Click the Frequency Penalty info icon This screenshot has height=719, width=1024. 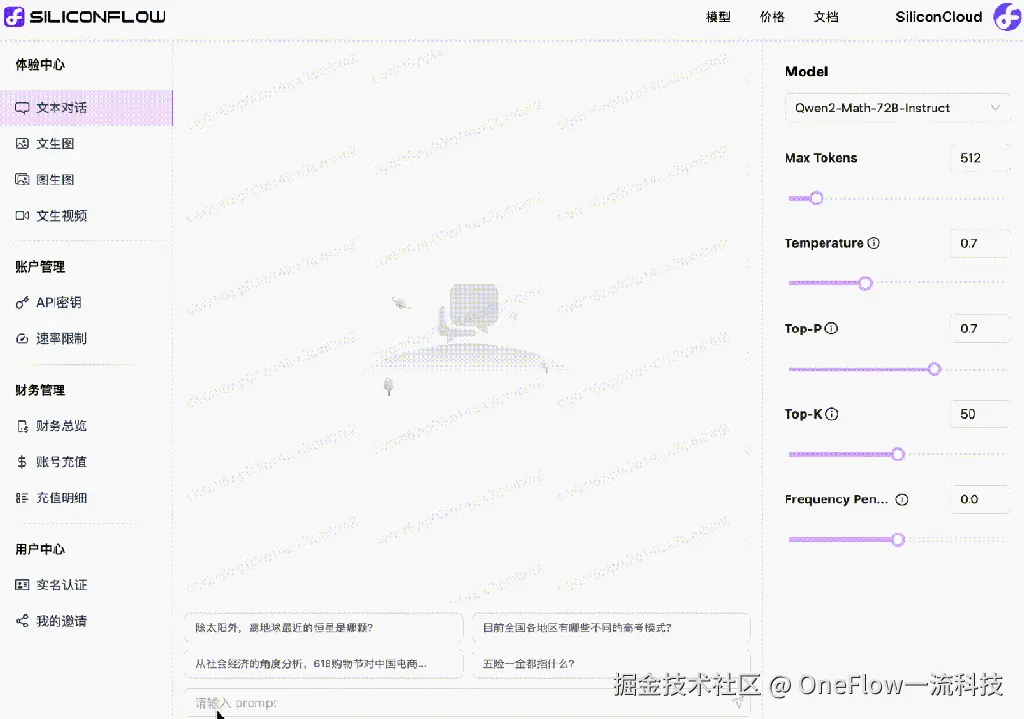[902, 500]
